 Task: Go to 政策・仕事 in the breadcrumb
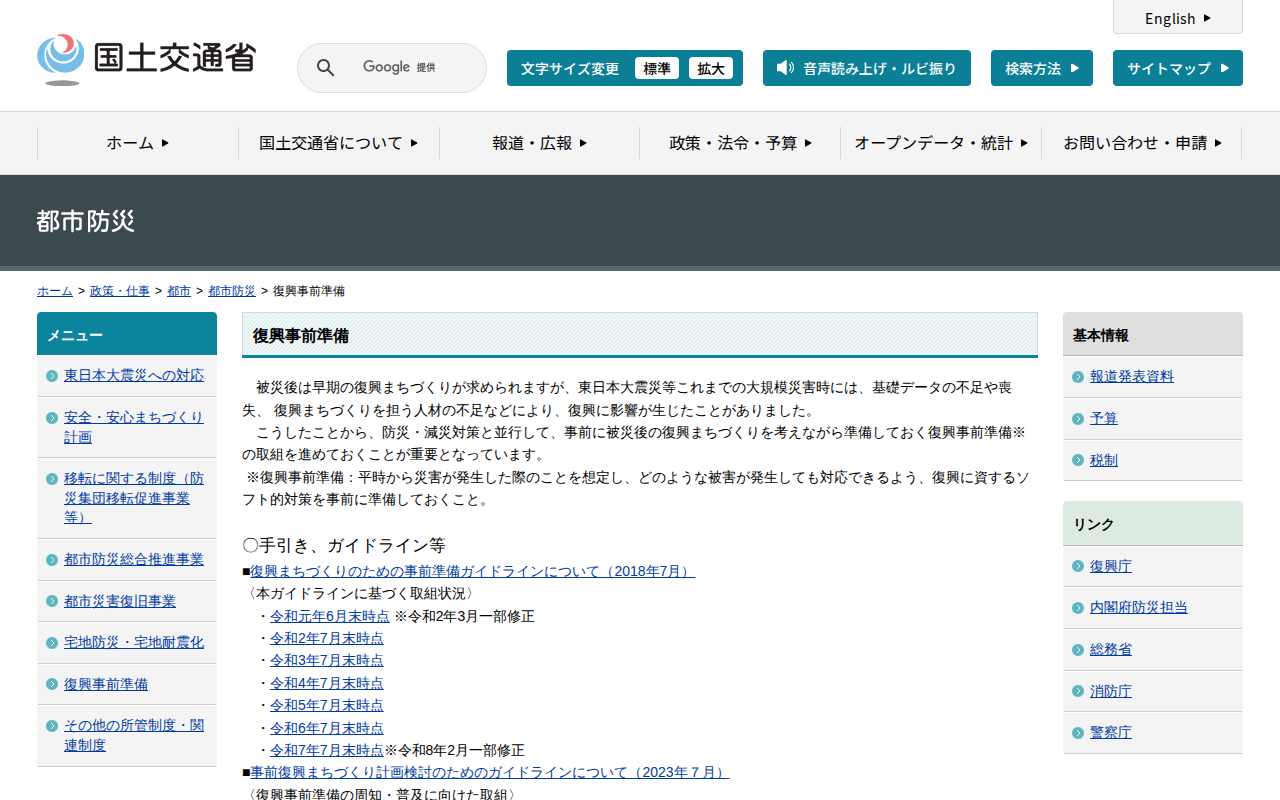click(120, 291)
